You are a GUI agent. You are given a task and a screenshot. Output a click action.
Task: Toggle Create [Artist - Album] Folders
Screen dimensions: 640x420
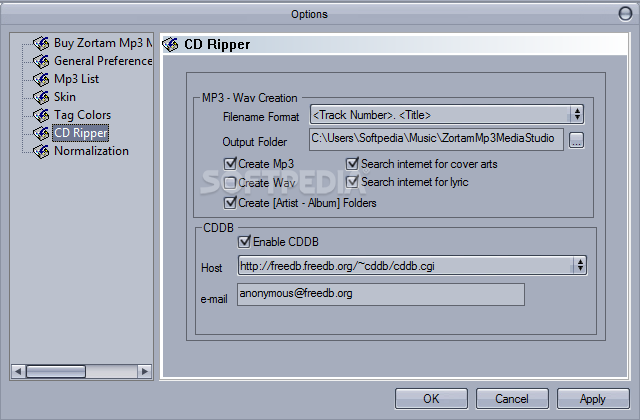[x=230, y=202]
